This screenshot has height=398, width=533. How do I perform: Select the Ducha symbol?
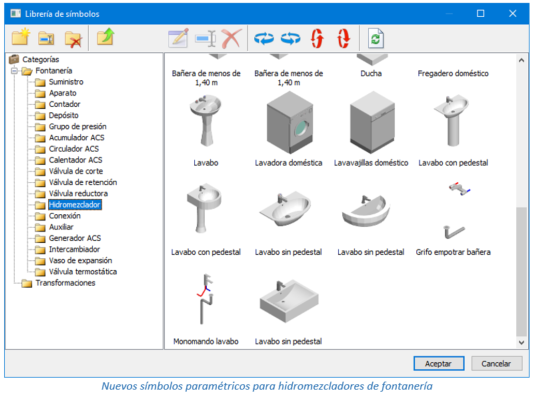coord(371,60)
